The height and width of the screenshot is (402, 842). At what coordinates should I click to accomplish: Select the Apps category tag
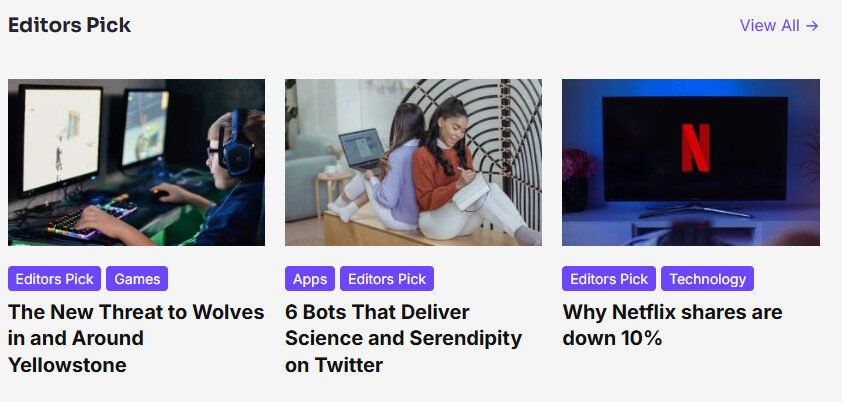(x=310, y=279)
